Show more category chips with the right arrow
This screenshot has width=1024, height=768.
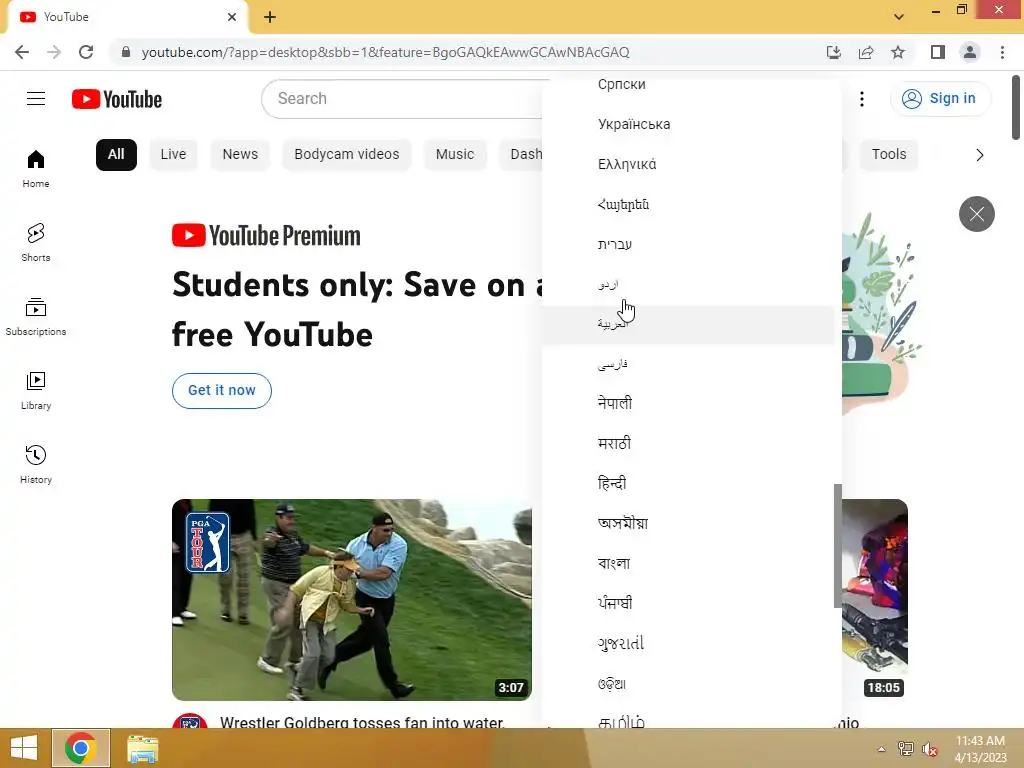979,155
